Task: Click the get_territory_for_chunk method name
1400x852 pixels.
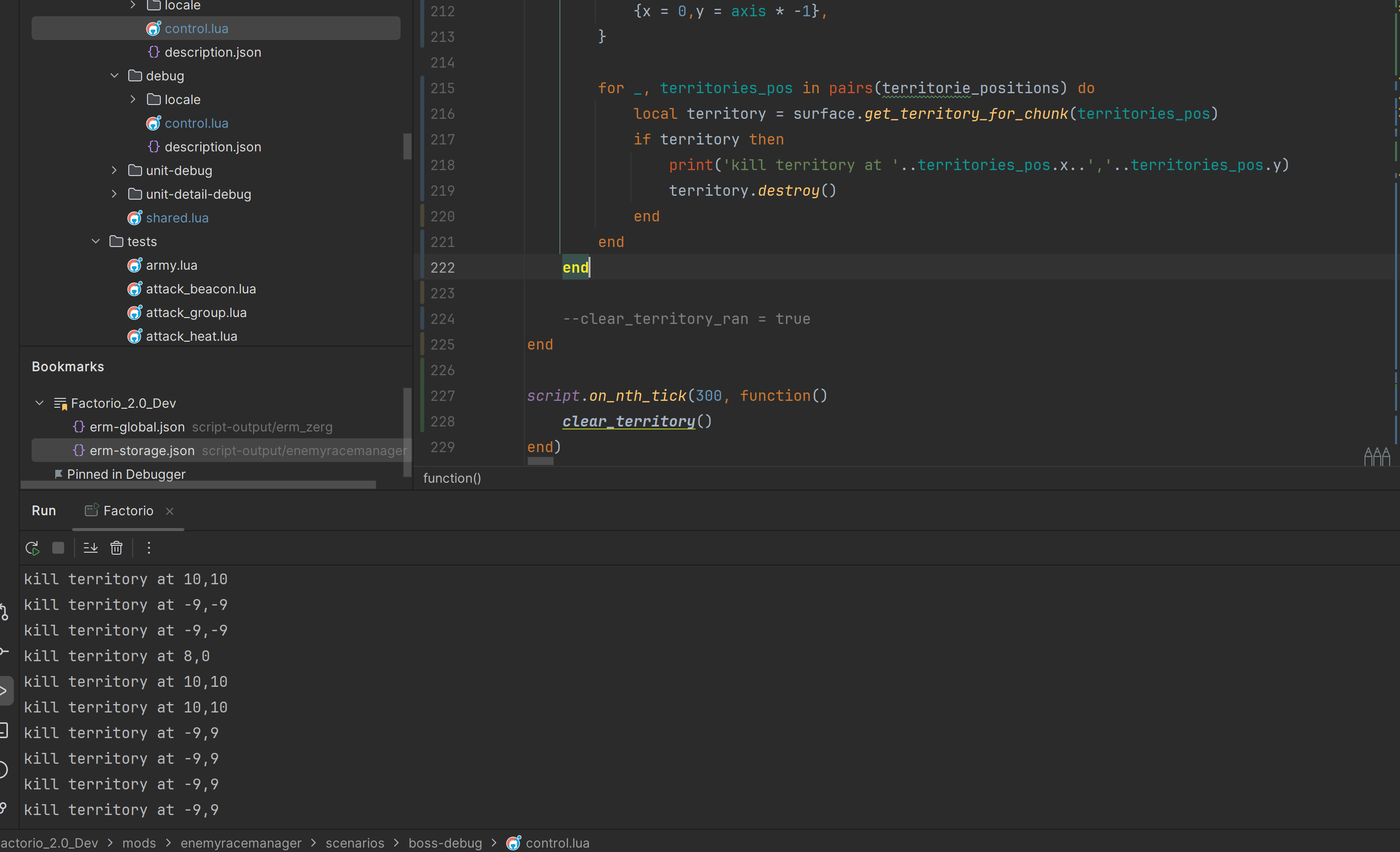Action: (x=966, y=113)
